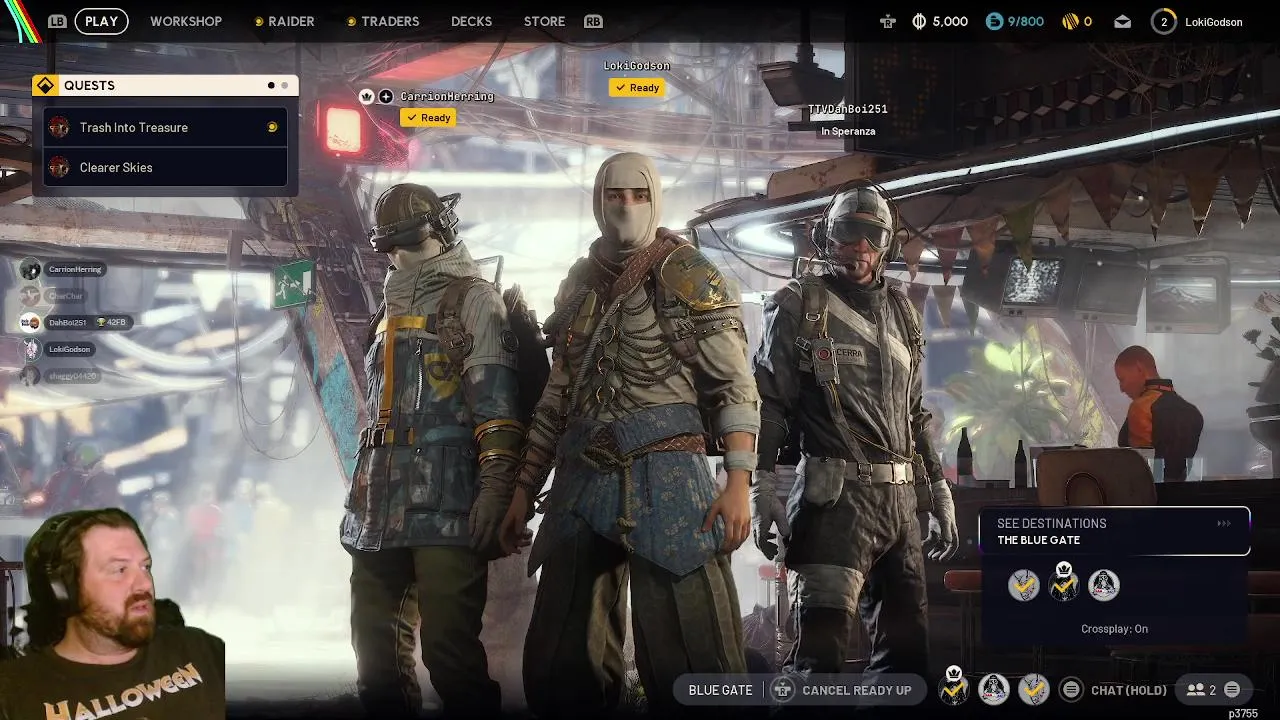
Task: Click the triple chevron arrows on destinations
Action: coord(1224,523)
